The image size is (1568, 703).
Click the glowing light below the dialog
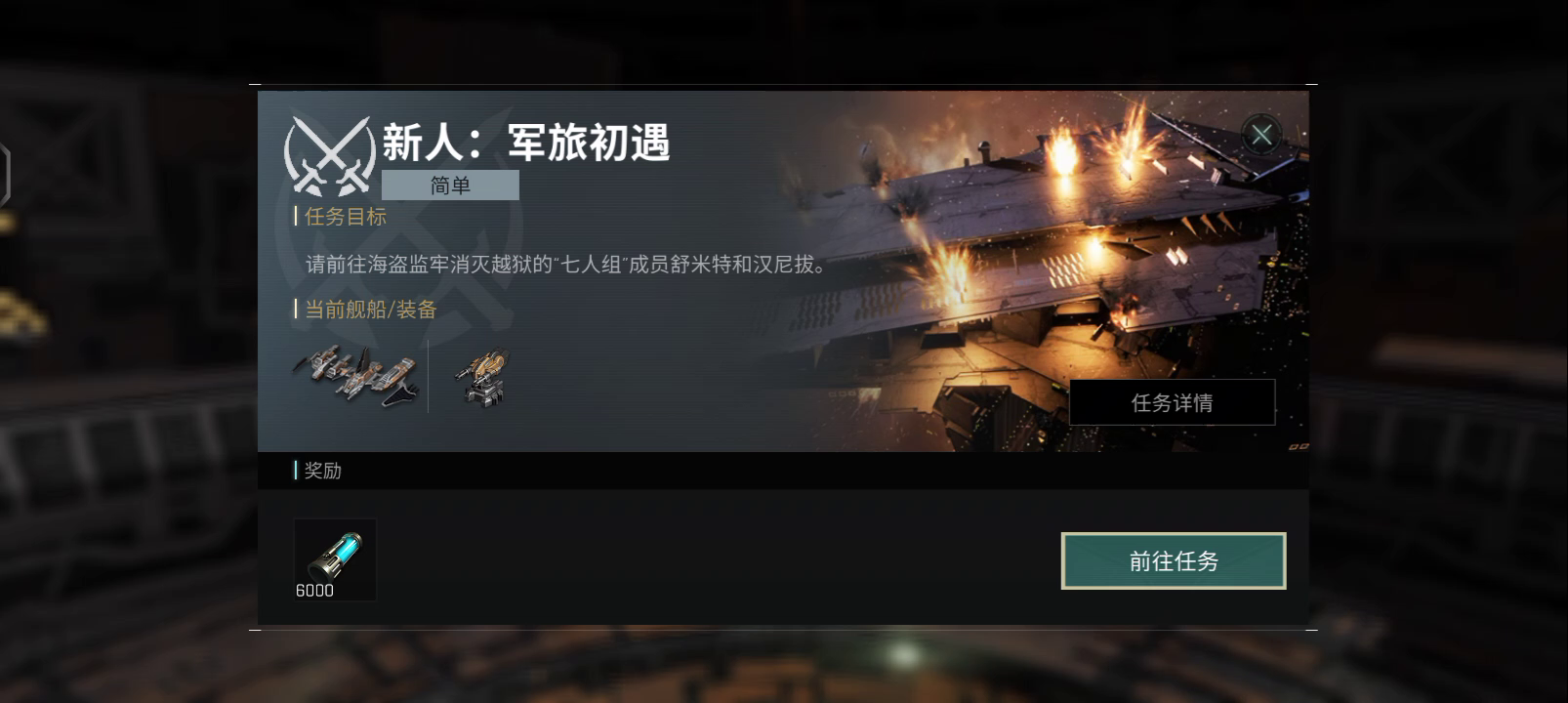point(904,654)
